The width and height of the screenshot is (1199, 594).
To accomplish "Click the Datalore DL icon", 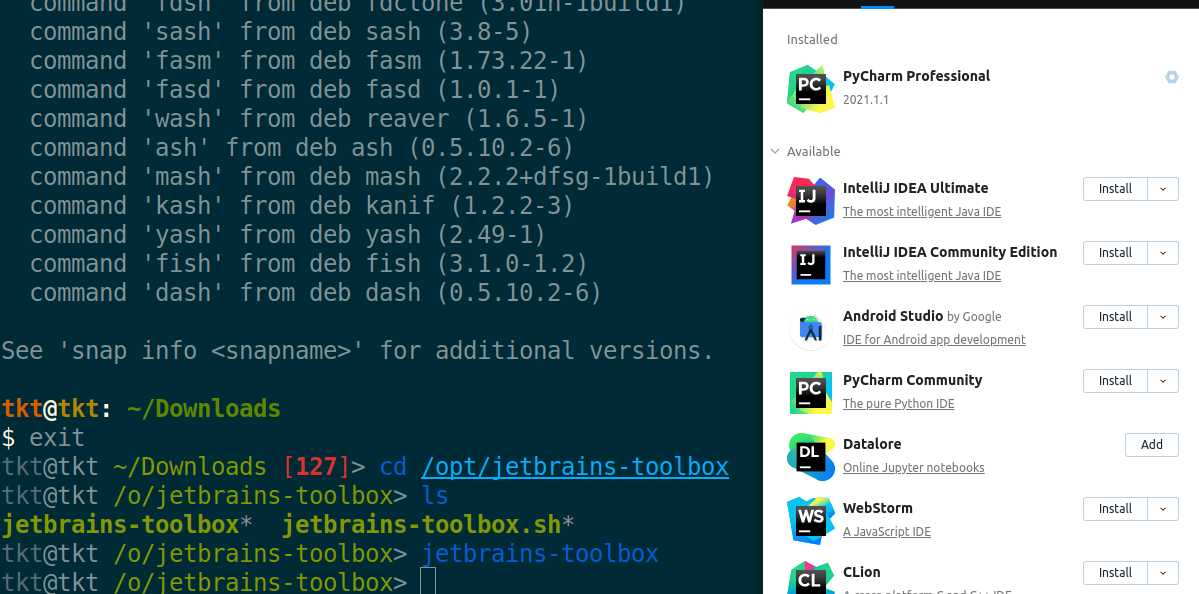I will coord(811,456).
